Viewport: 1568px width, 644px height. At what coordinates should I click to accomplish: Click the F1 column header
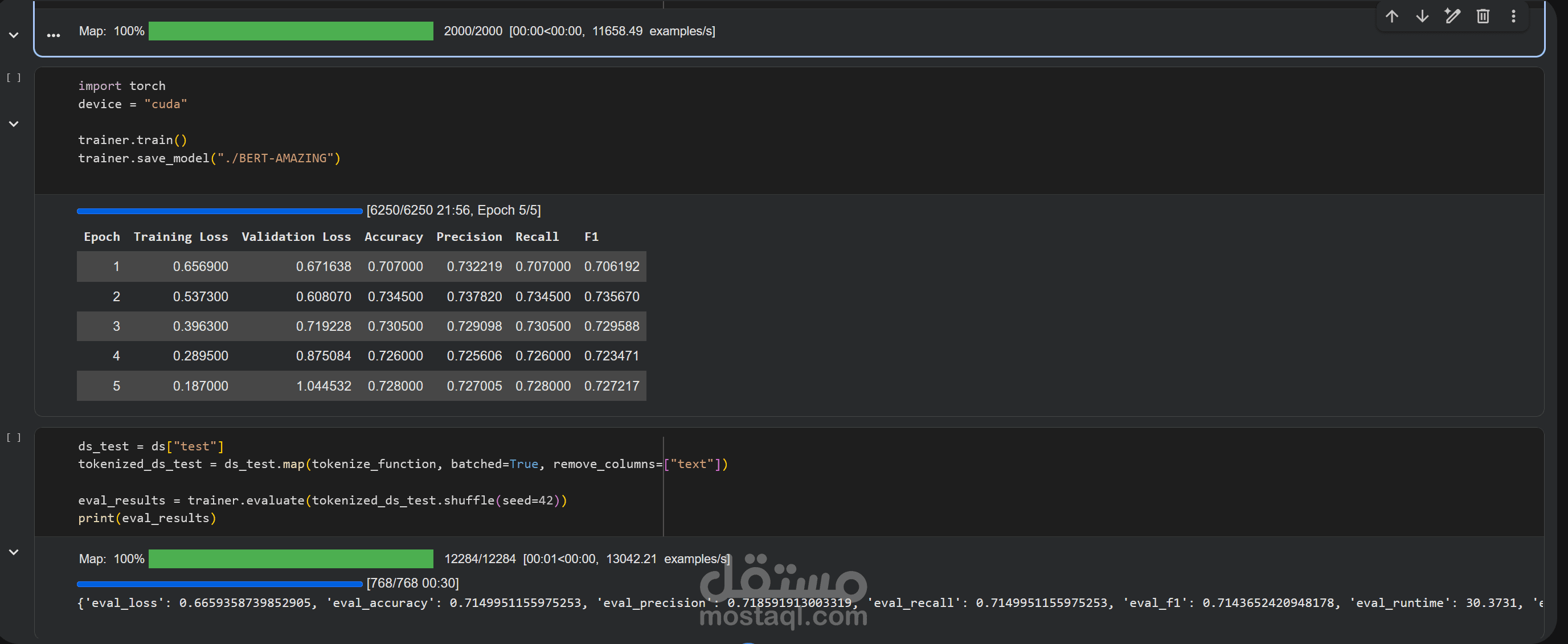[591, 237]
